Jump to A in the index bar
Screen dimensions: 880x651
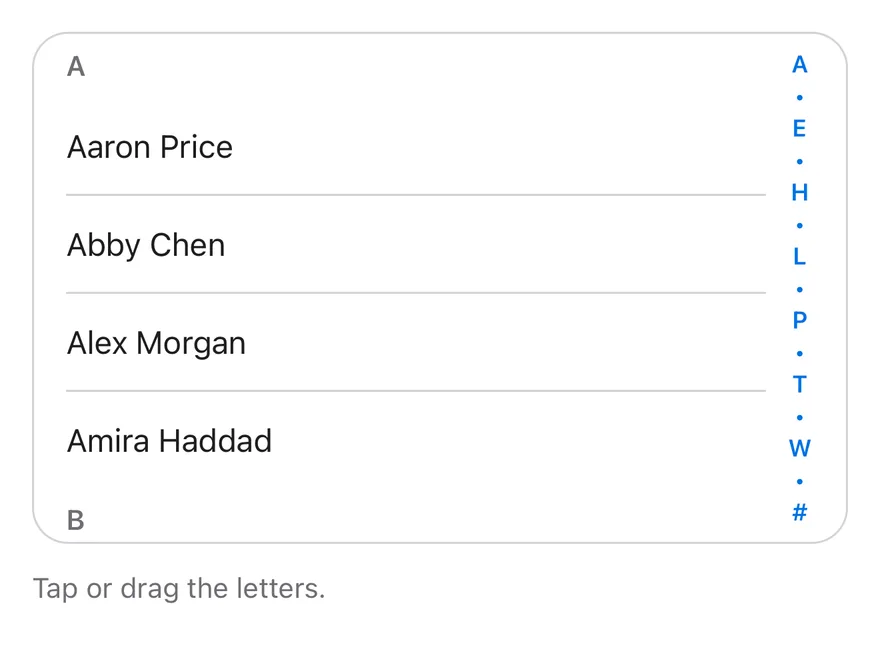click(x=800, y=65)
